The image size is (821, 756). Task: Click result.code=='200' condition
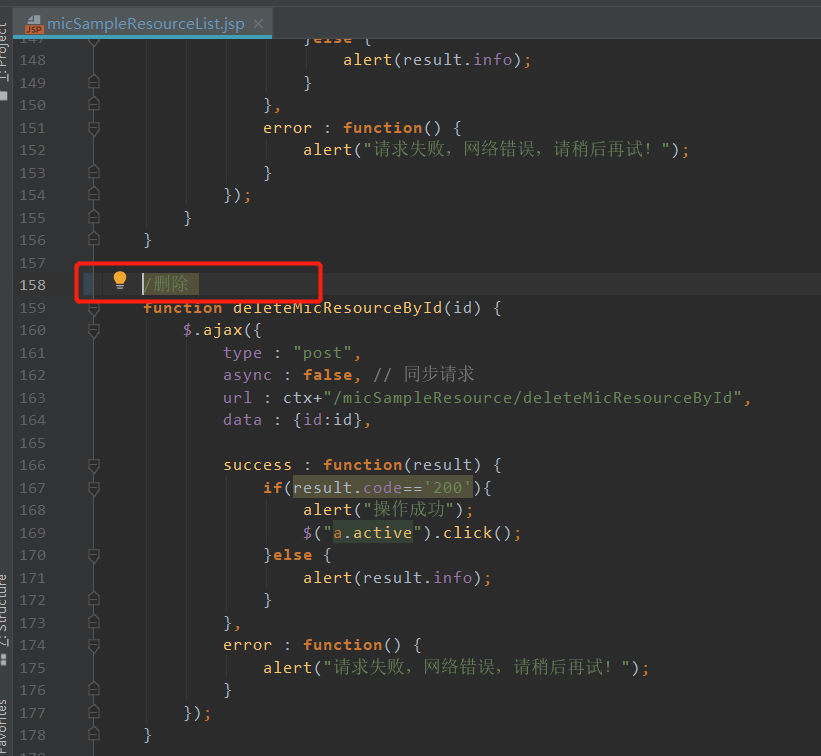pos(383,488)
